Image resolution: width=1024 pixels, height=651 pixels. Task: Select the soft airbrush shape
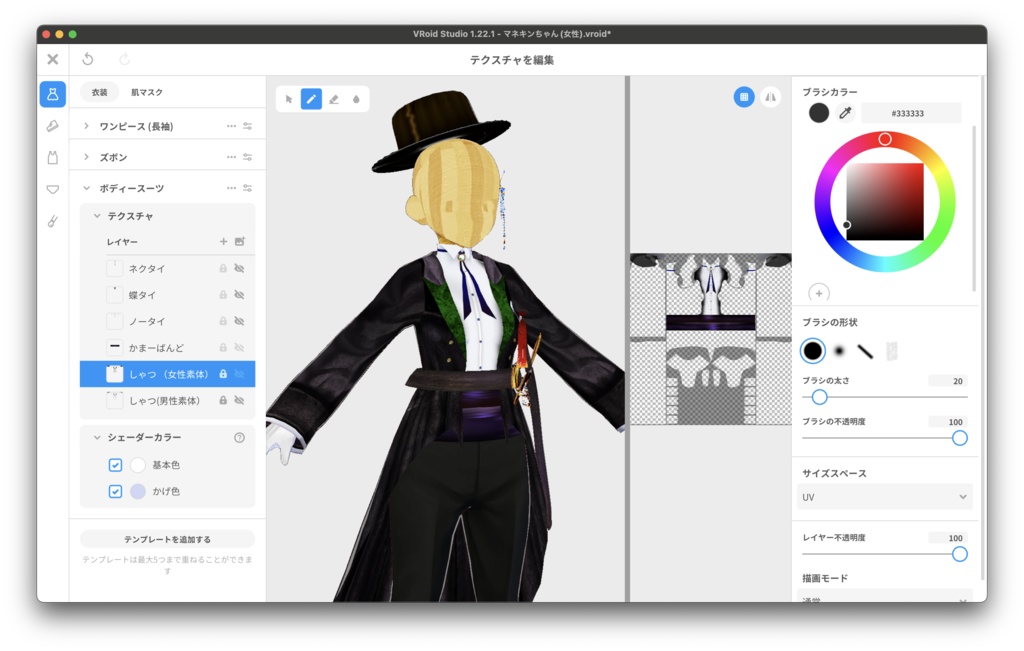tap(839, 351)
